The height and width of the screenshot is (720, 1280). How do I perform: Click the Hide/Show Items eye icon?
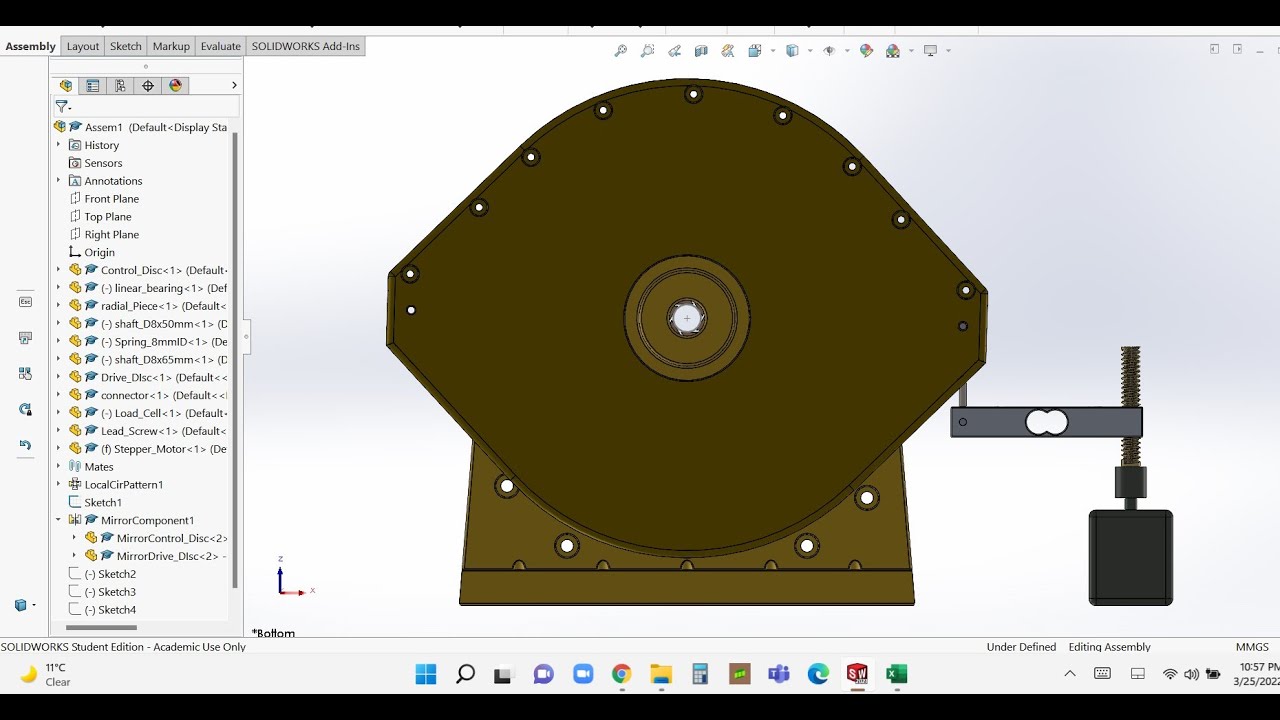(829, 50)
